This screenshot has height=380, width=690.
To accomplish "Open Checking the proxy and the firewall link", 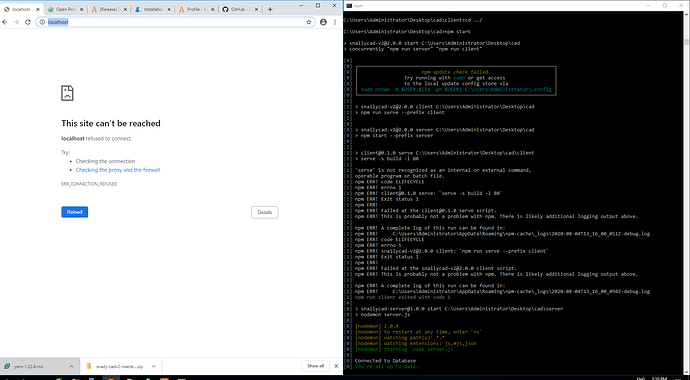I will (118, 170).
